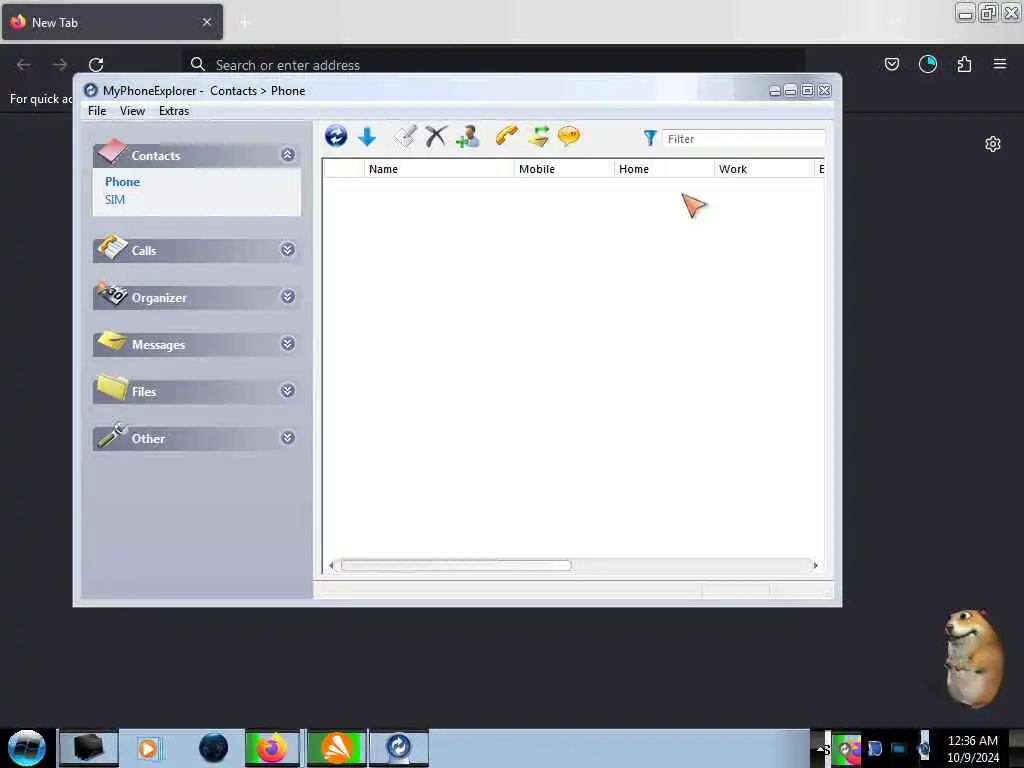This screenshot has height=768, width=1024.
Task: Close the Firefox New Tab
Action: (x=206, y=22)
